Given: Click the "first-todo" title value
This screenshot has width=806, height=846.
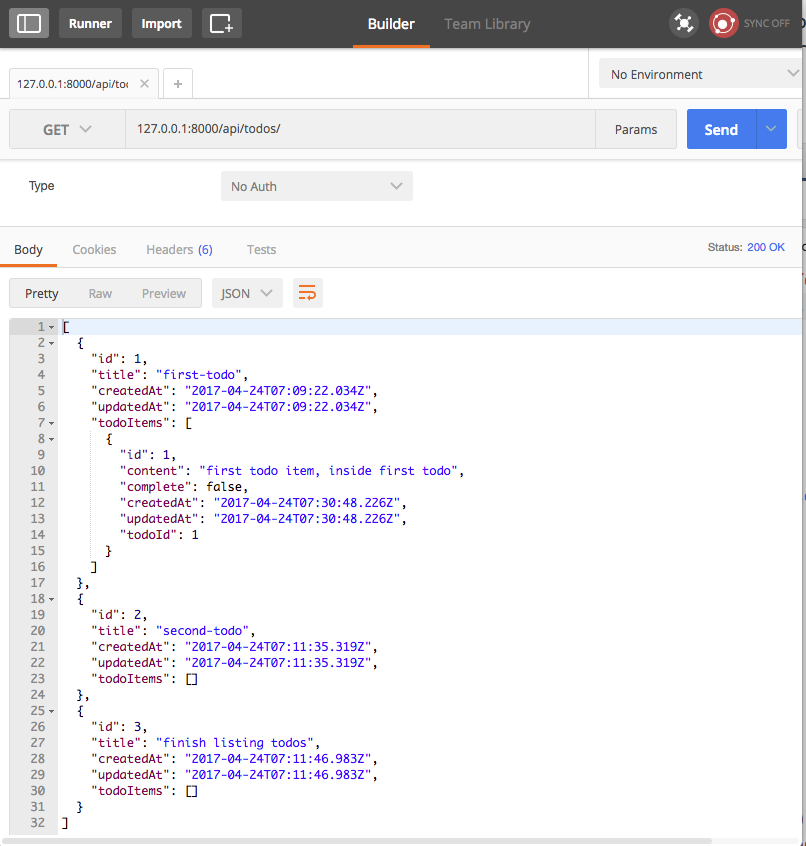Looking at the screenshot, I should click(199, 374).
